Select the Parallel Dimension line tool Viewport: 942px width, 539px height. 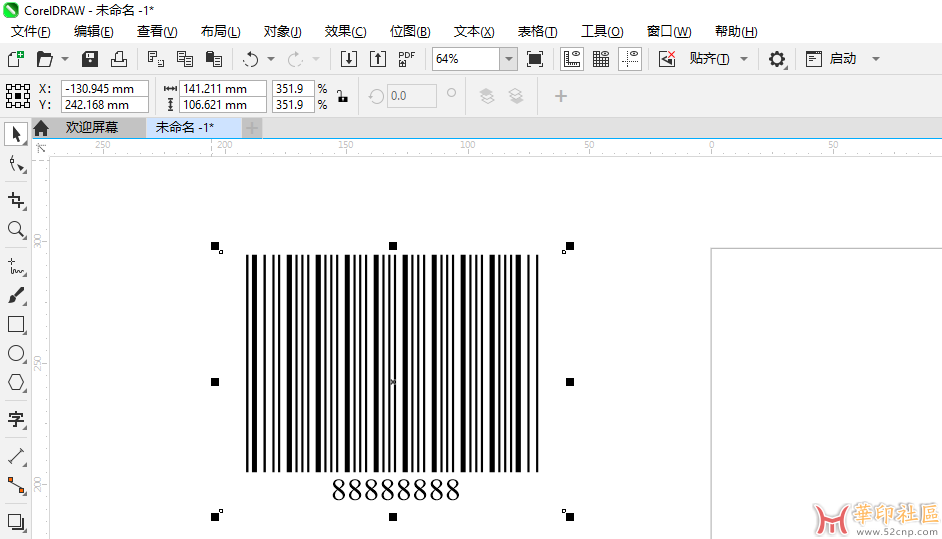(x=16, y=457)
